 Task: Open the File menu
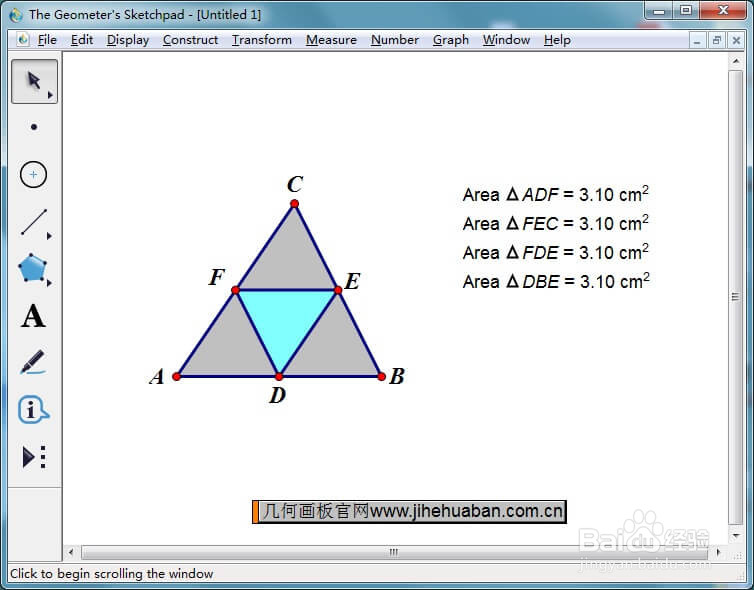pyautogui.click(x=47, y=40)
